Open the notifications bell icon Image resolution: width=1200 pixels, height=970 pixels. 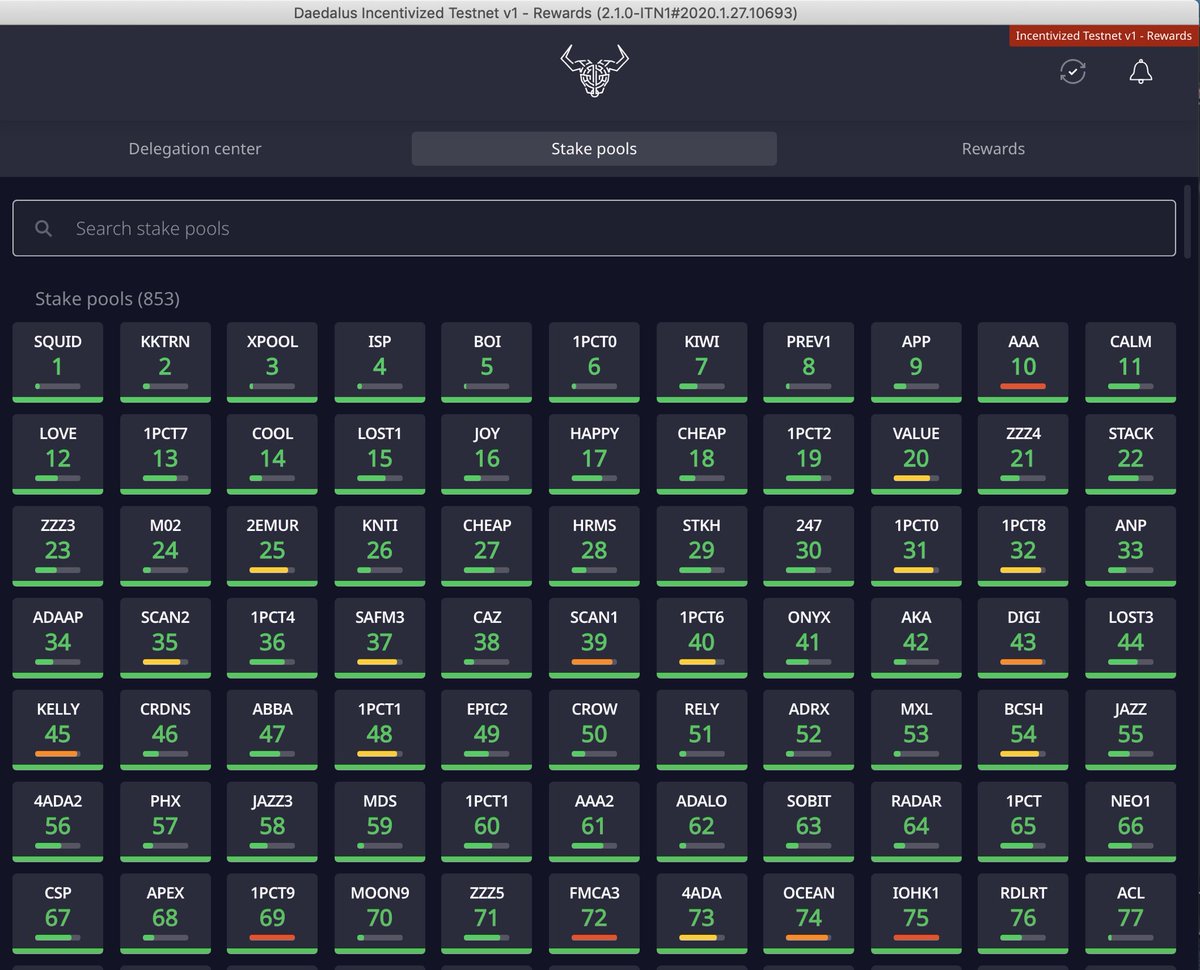tap(1141, 72)
